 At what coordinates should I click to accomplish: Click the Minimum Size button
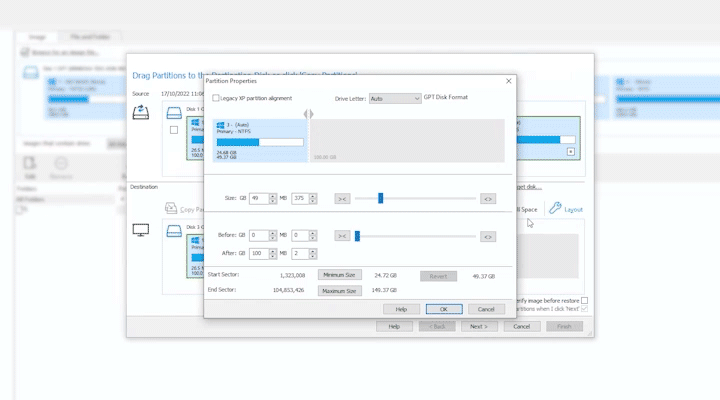339,275
